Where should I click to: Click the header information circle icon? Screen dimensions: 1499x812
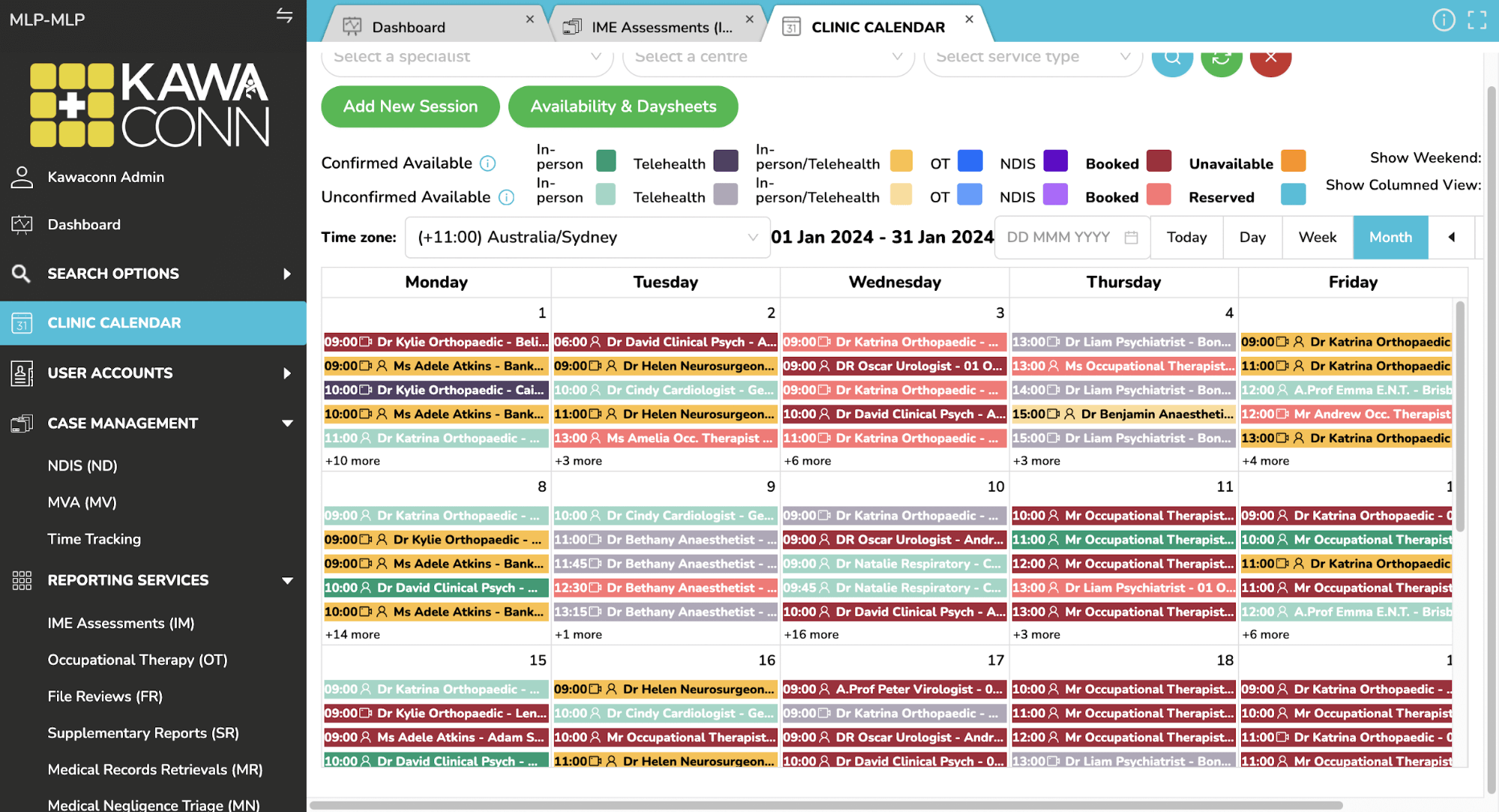(1444, 20)
